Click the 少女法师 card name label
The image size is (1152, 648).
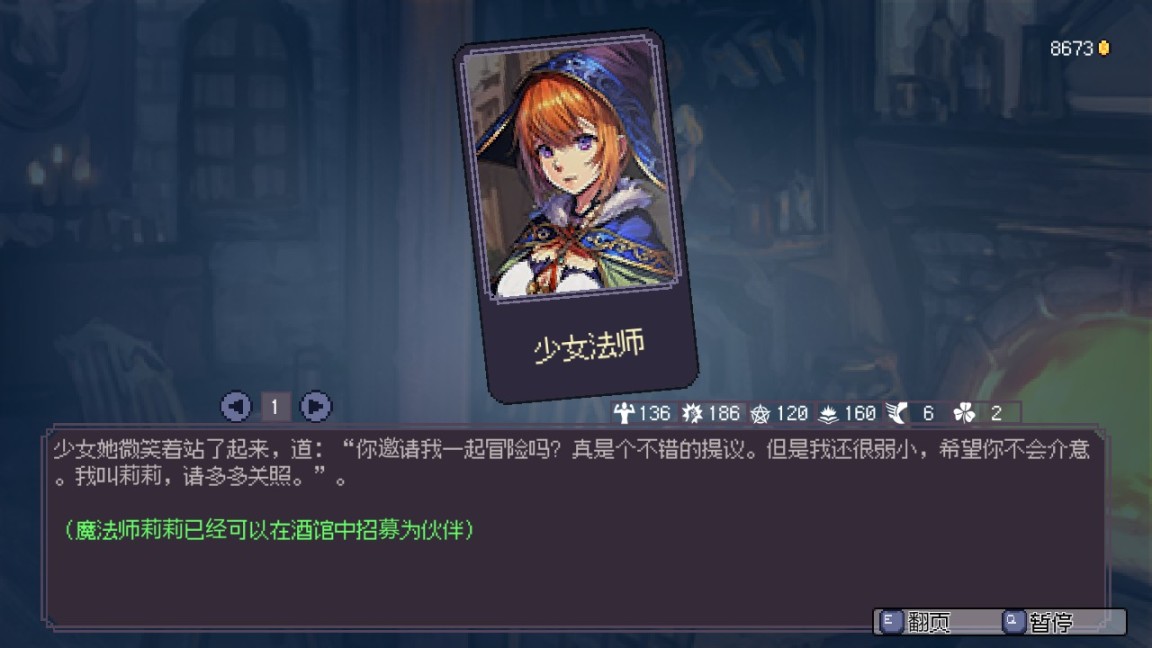point(589,347)
